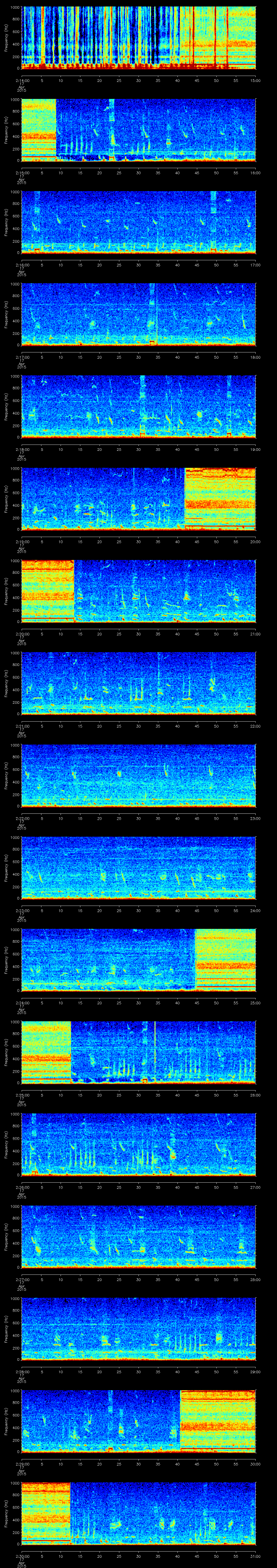Select the 2:26:00 start time label
Screen dimensions: 277x1568
(22, 1187)
